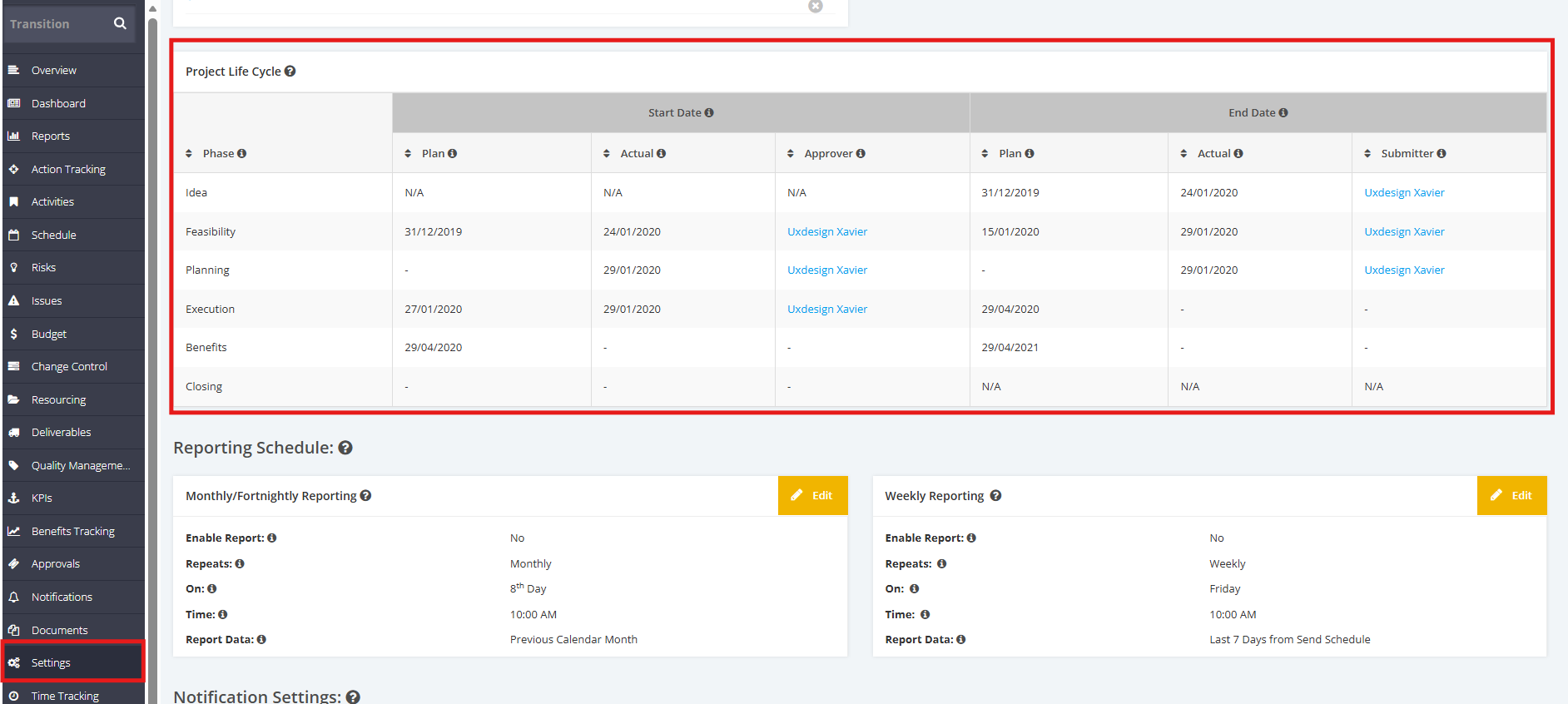Sort by the Submitter column
The image size is (1568, 704).
pyautogui.click(x=1367, y=154)
